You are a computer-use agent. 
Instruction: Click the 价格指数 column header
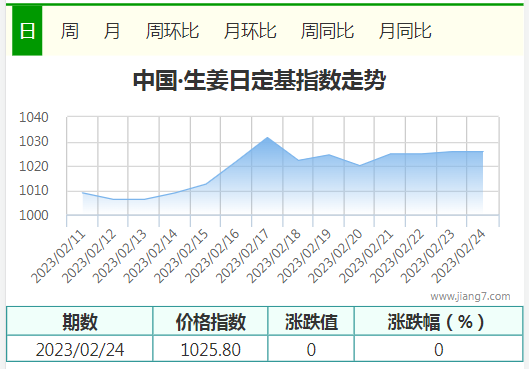211,321
